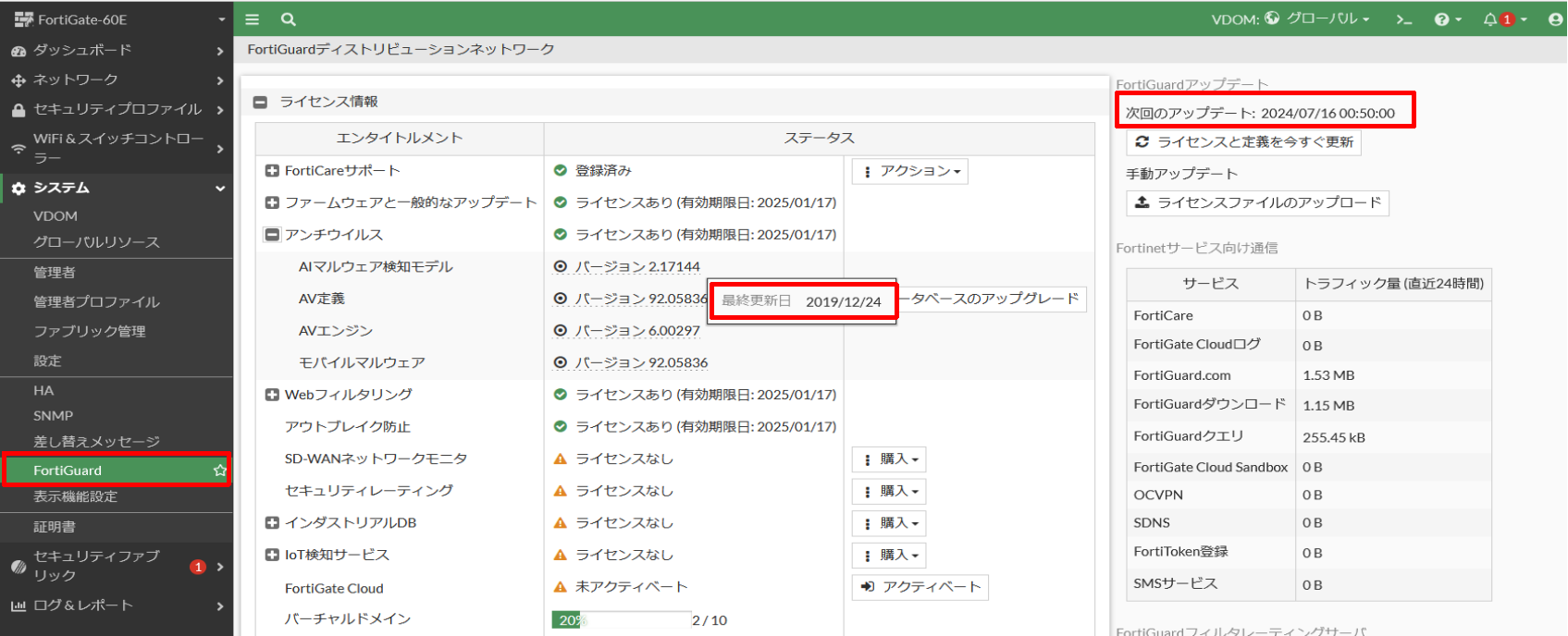Expand the IoT検知サービス row
Viewport: 1568px width, 636px height.
272,555
